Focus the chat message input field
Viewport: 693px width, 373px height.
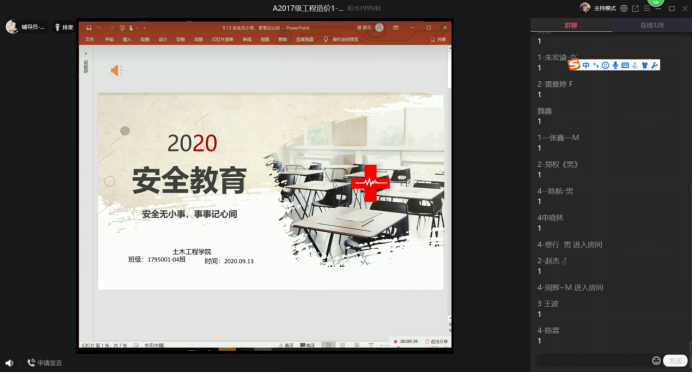[593, 361]
